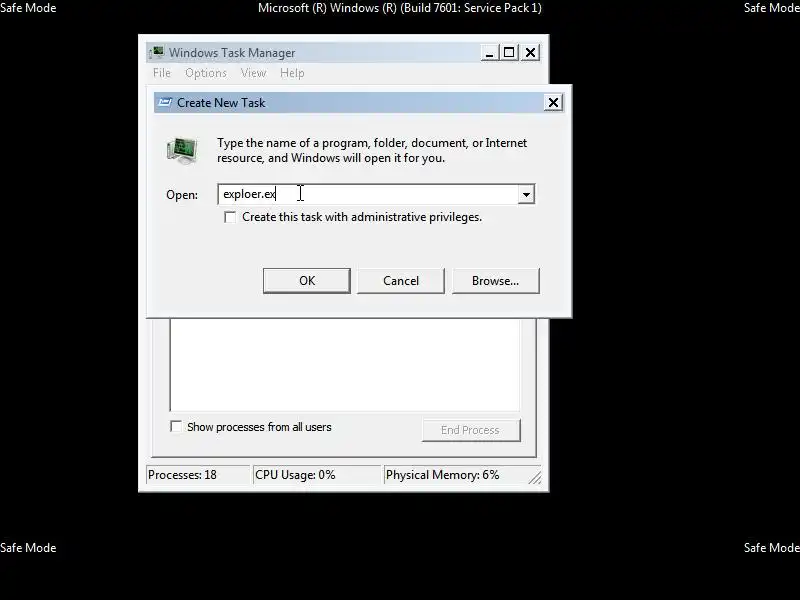This screenshot has height=600, width=800.
Task: Open the View menu in Task Manager
Action: coord(254,73)
